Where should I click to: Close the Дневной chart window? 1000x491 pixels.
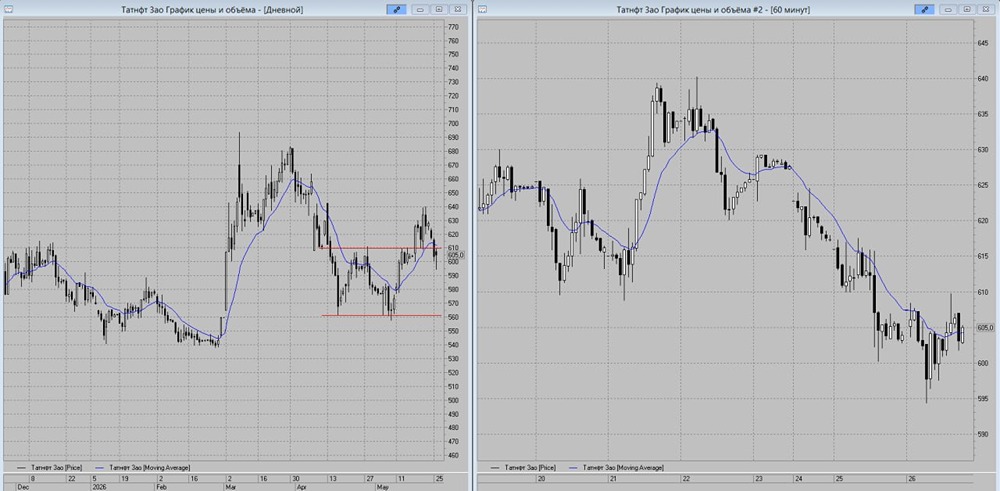pyautogui.click(x=457, y=10)
